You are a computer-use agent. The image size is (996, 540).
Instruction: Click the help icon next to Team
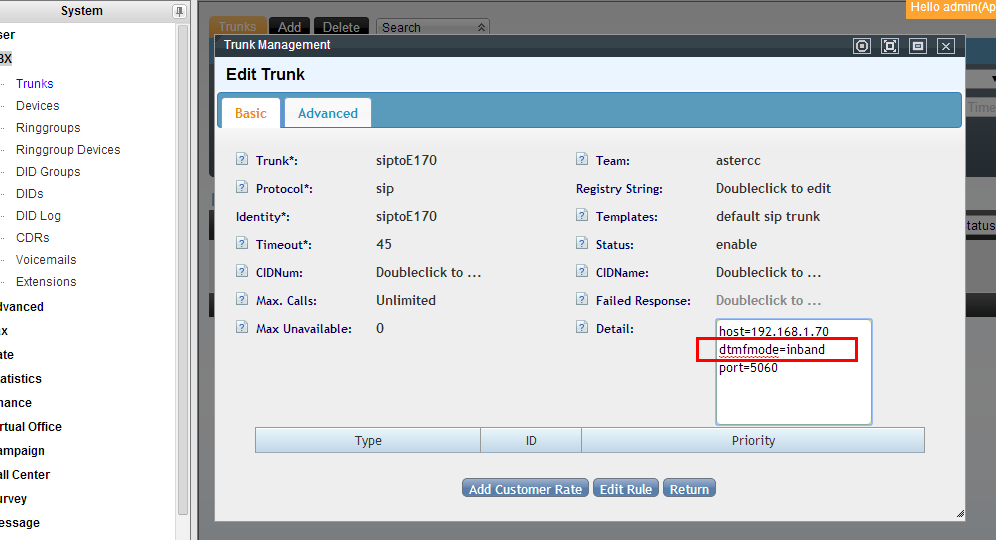(582, 160)
